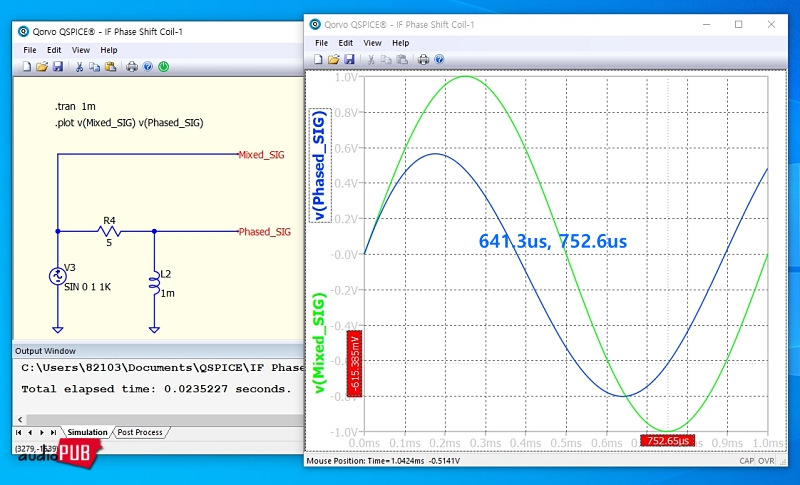Open View menu in schematic window
Screen dimensions: 800x485
pos(81,50)
